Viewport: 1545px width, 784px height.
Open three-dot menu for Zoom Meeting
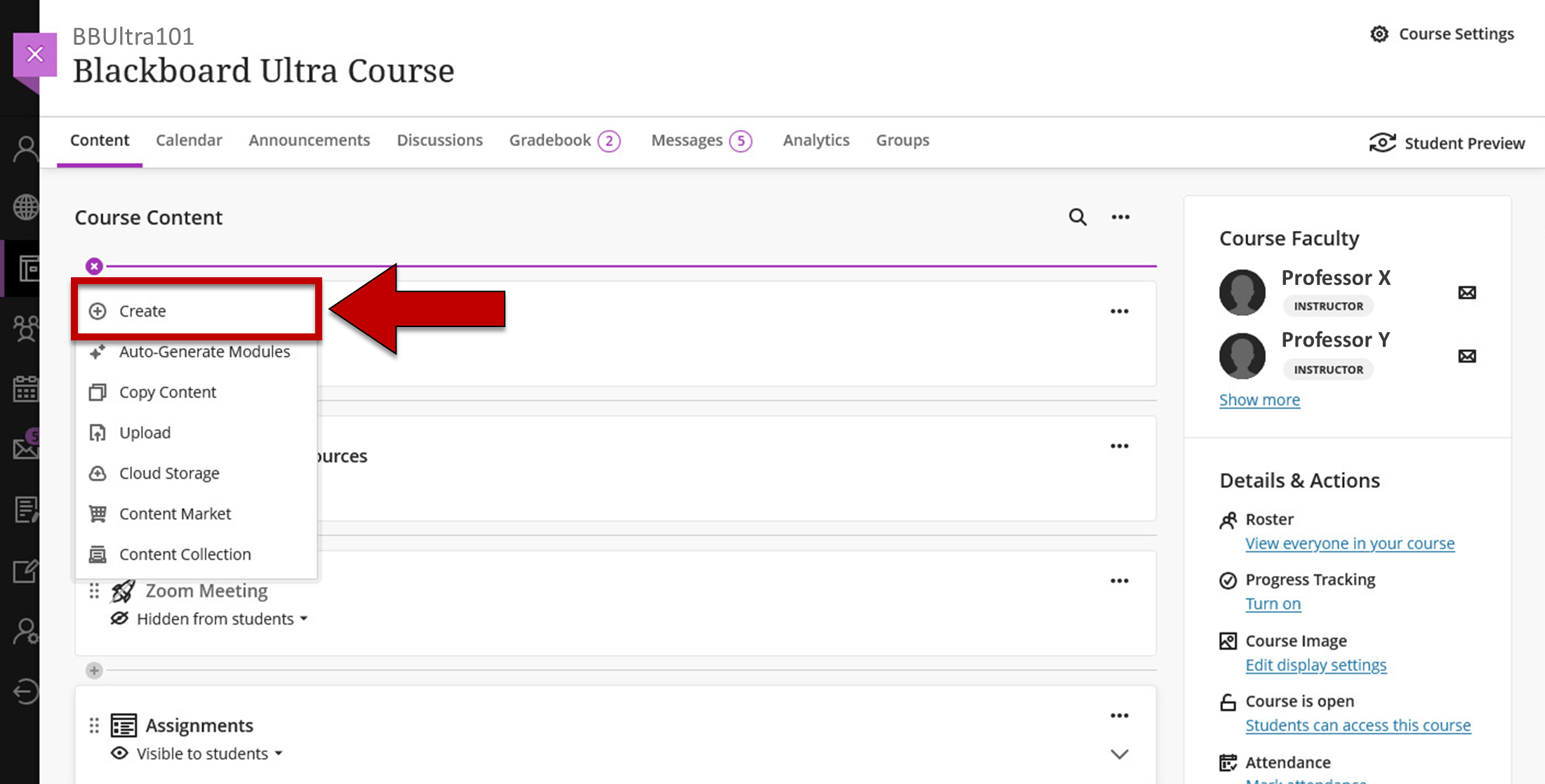[x=1120, y=580]
